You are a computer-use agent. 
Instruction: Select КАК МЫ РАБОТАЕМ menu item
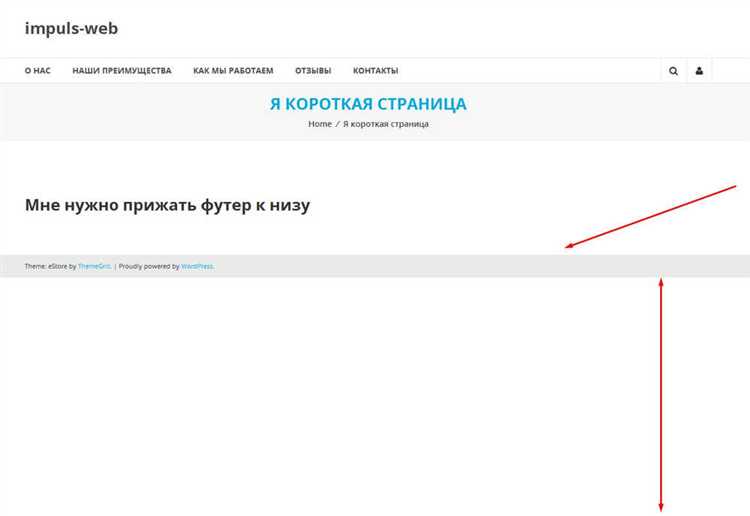coord(233,71)
